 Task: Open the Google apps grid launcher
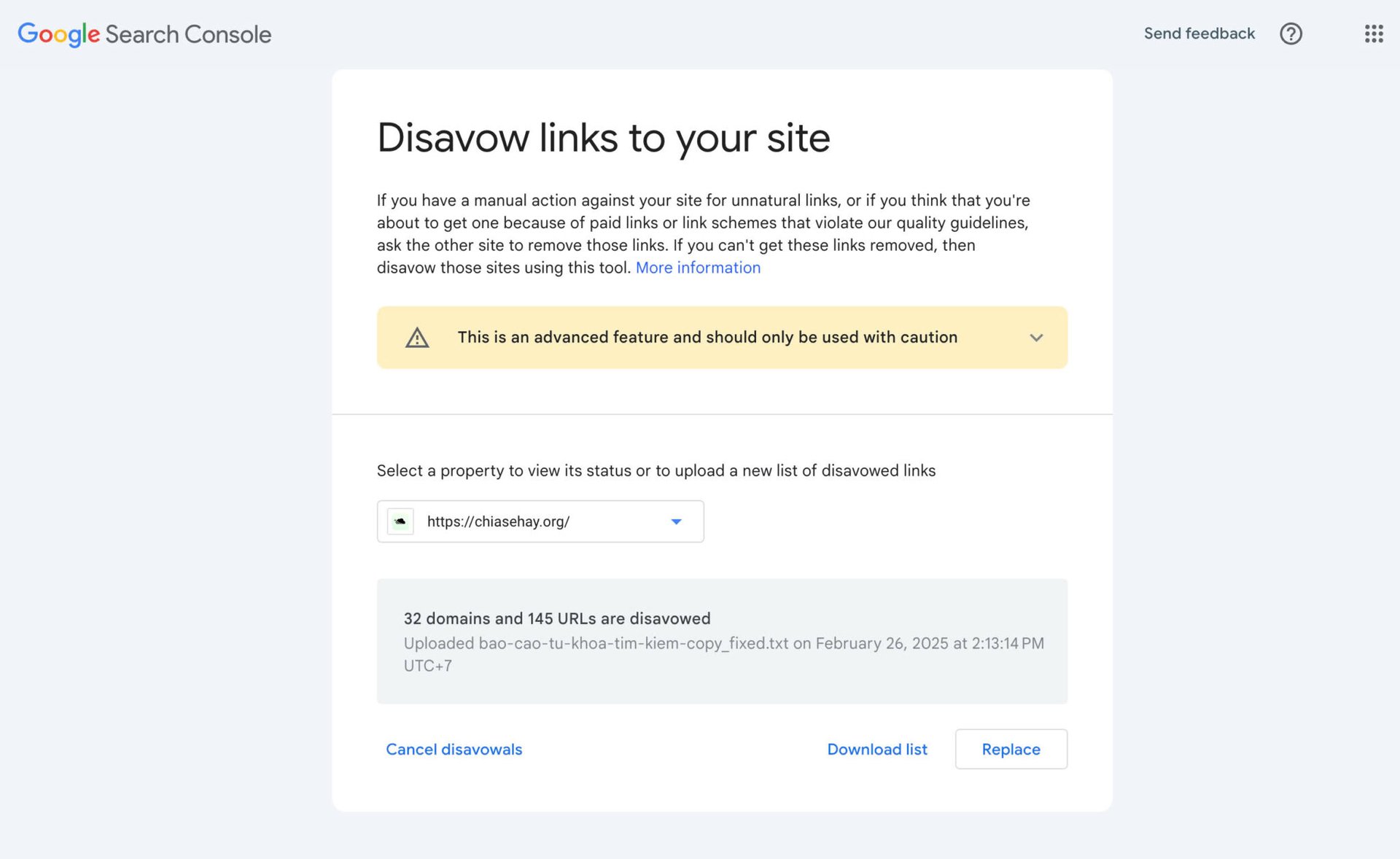pos(1374,34)
